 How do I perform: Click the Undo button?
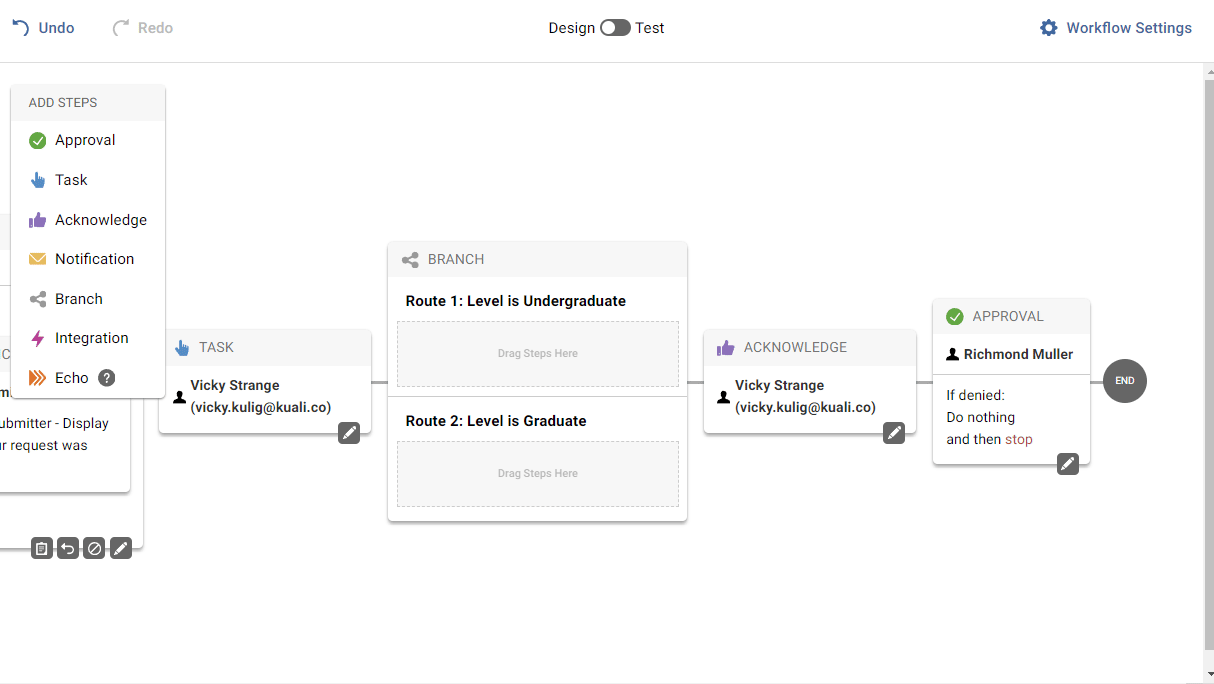[43, 28]
